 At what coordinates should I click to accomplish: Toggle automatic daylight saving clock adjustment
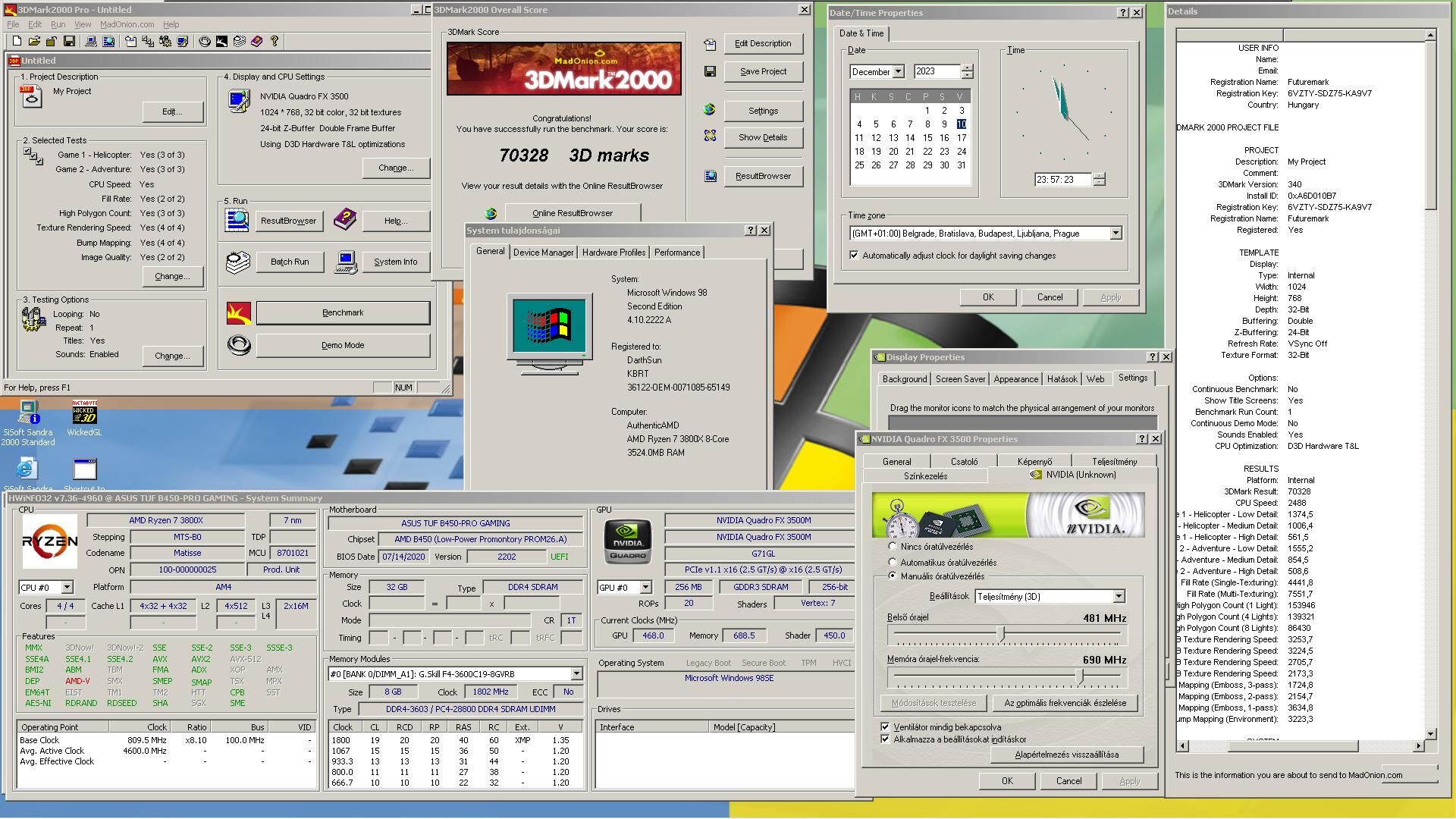pyautogui.click(x=855, y=256)
